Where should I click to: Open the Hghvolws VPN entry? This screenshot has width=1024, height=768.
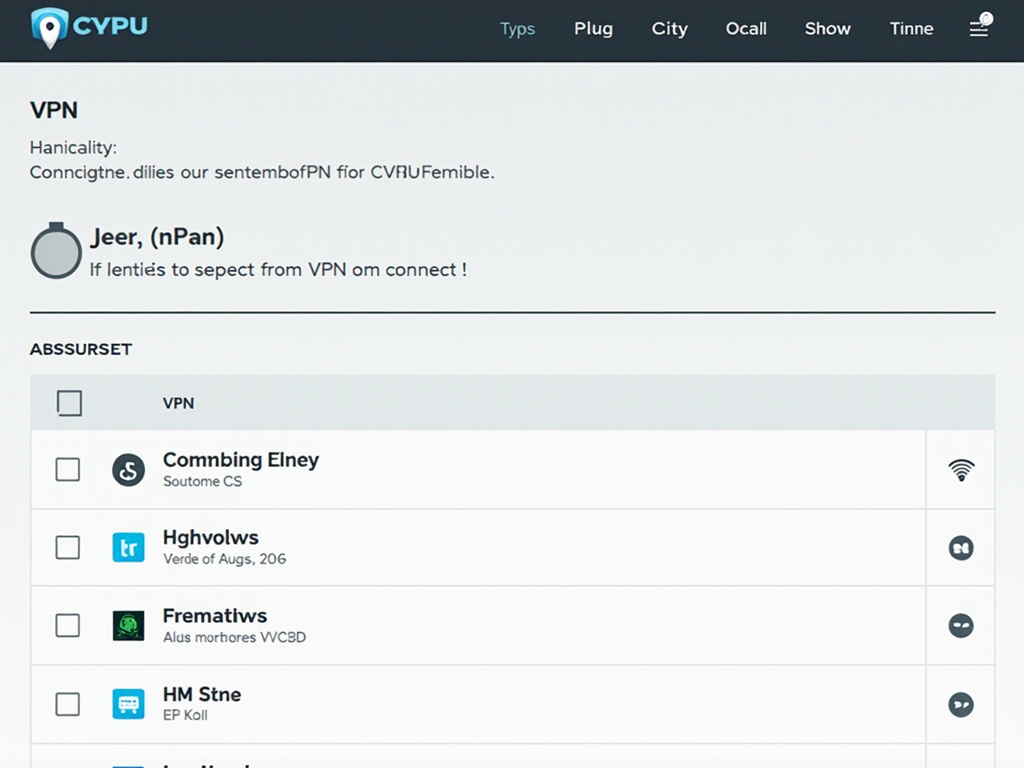click(211, 537)
